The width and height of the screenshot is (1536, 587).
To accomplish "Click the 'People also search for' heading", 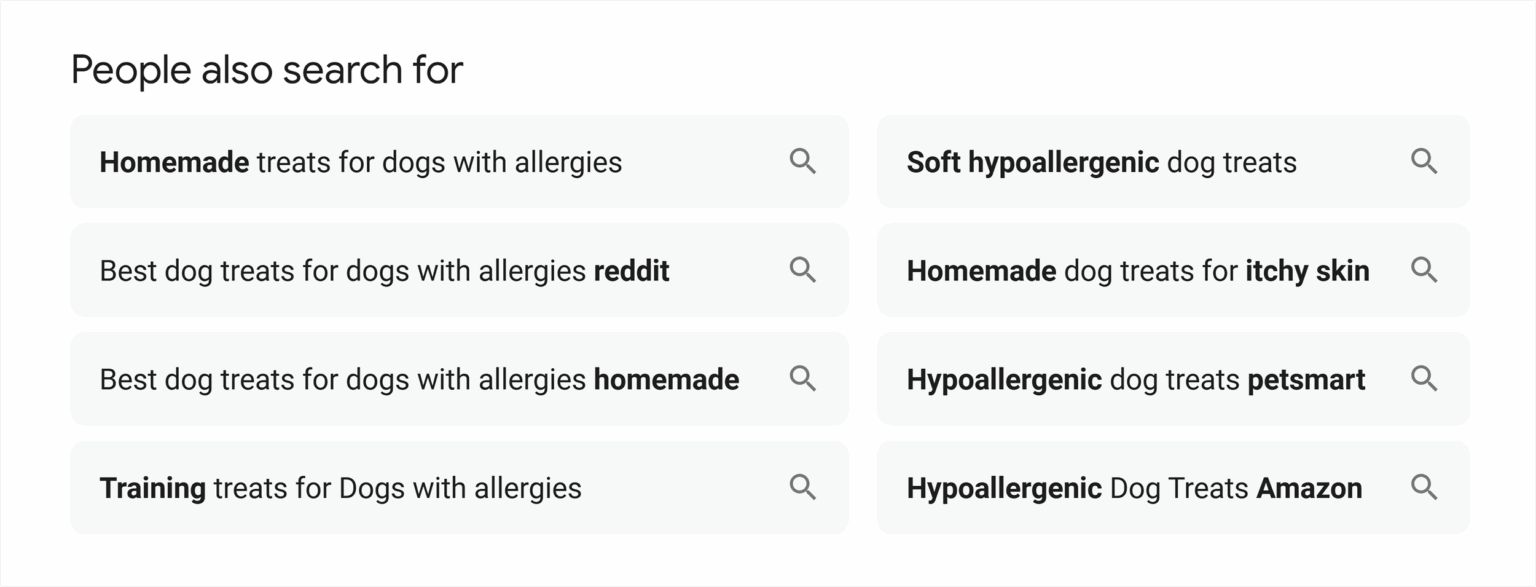I will point(266,69).
